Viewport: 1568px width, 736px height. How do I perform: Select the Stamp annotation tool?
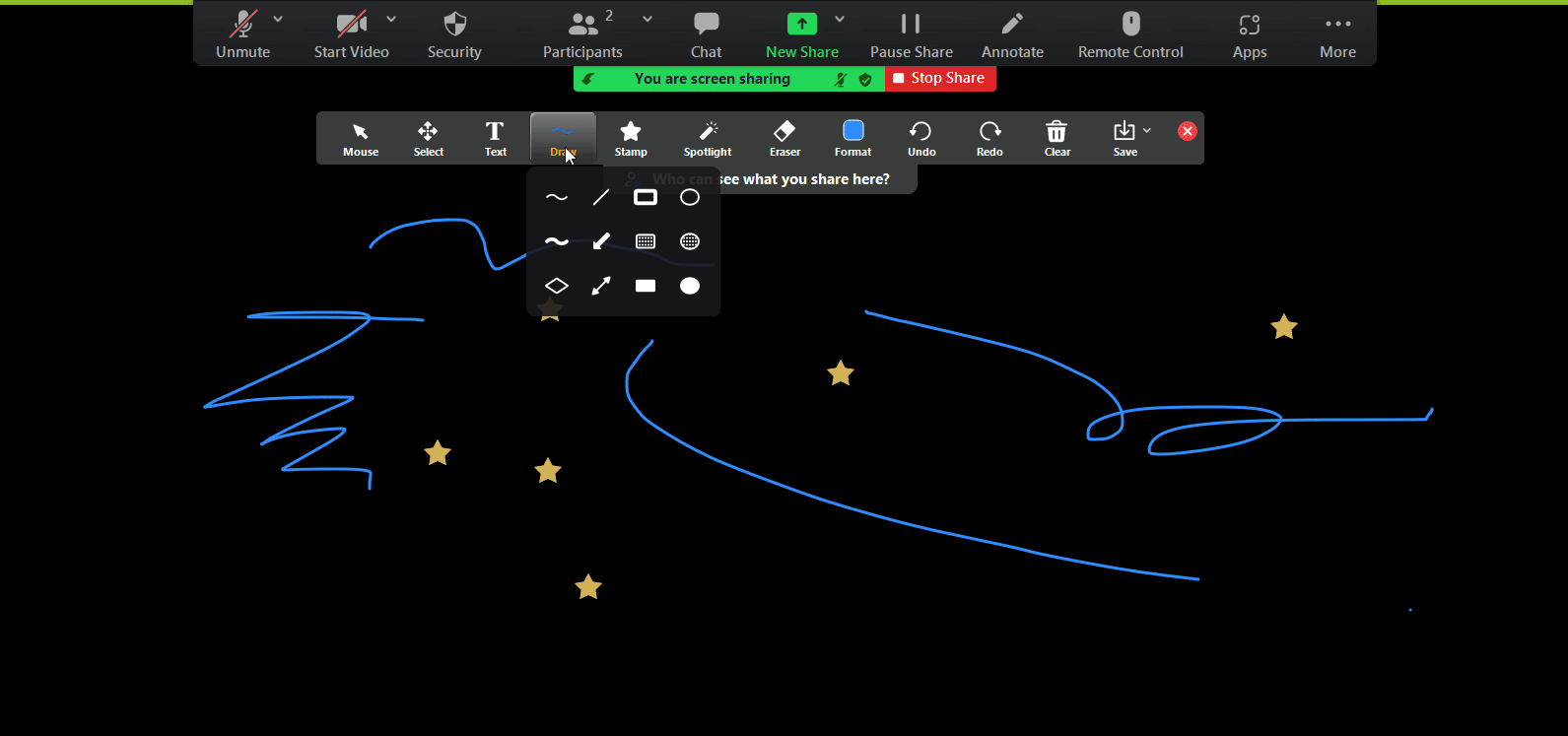pyautogui.click(x=631, y=137)
